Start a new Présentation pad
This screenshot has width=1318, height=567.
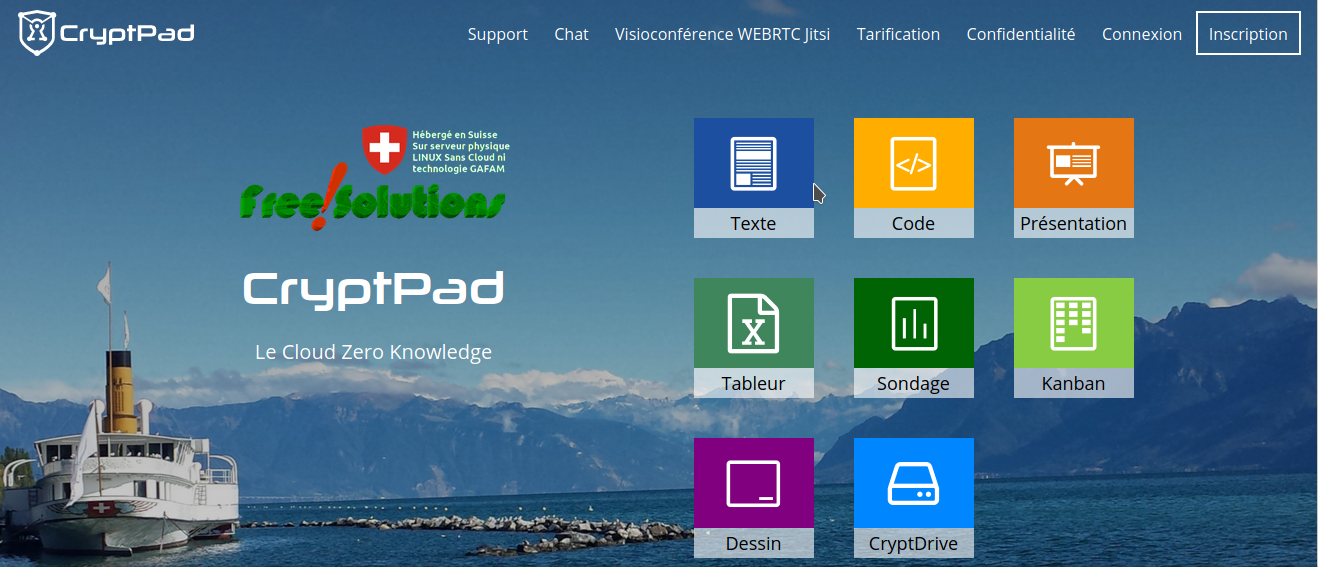click(x=1073, y=177)
